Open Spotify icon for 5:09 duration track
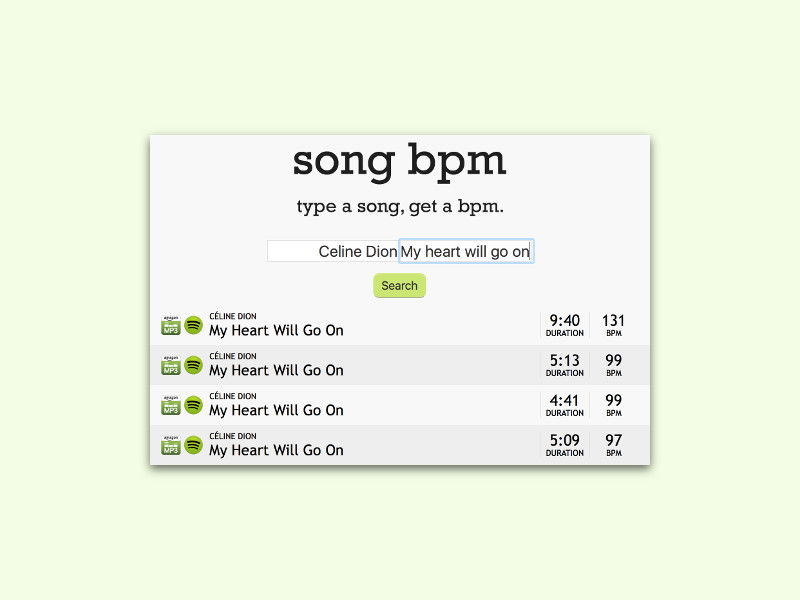Image resolution: width=800 pixels, height=600 pixels. click(193, 445)
